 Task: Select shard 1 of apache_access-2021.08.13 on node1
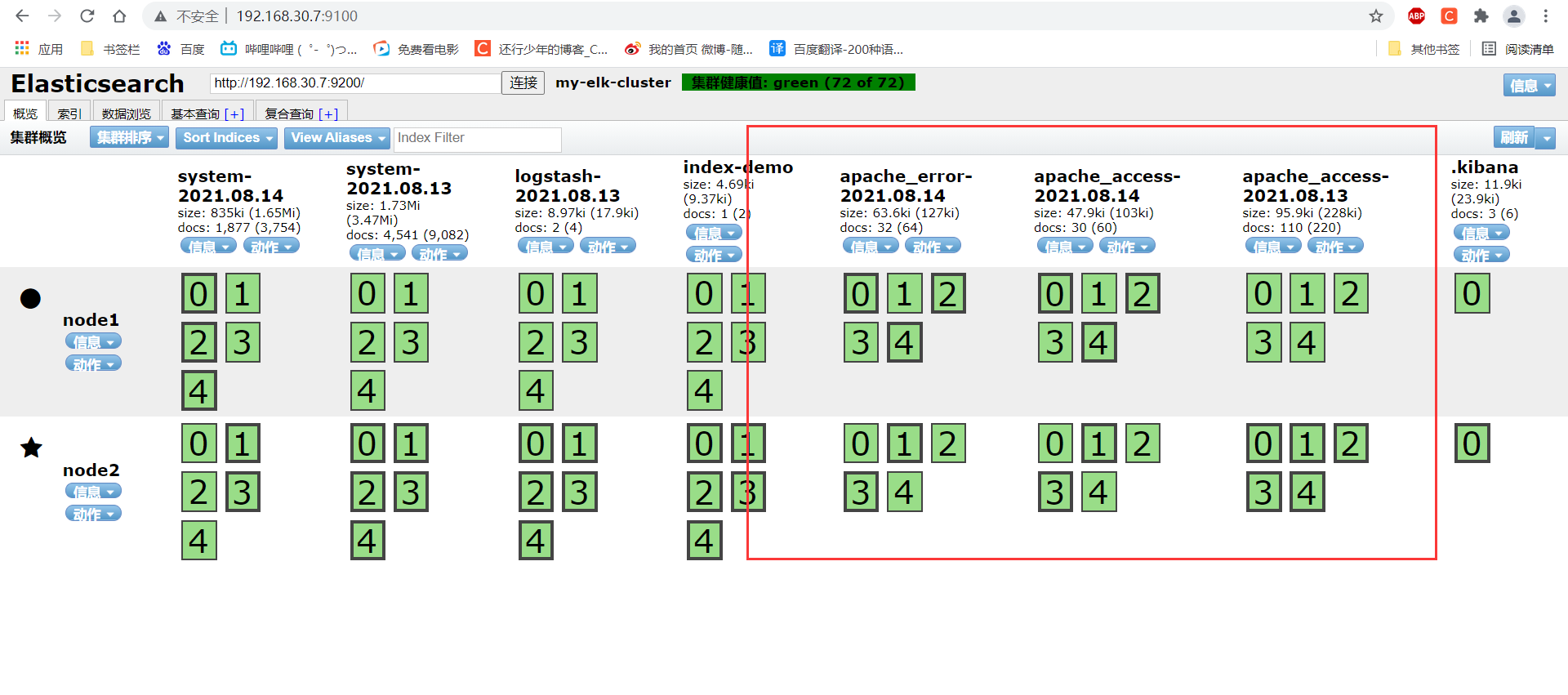coord(1307,294)
